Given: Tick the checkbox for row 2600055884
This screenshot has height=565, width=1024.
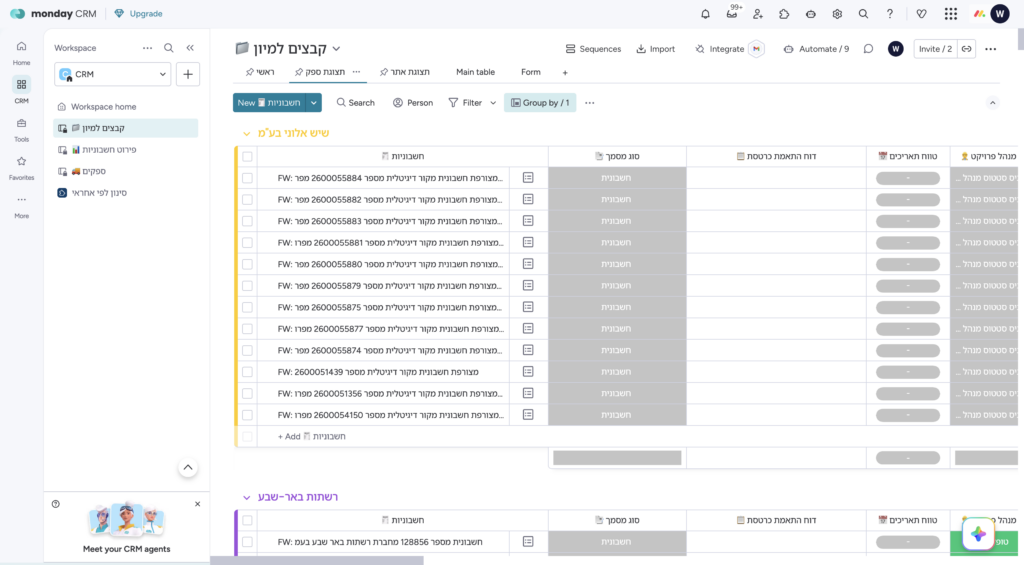Looking at the screenshot, I should tap(248, 178).
